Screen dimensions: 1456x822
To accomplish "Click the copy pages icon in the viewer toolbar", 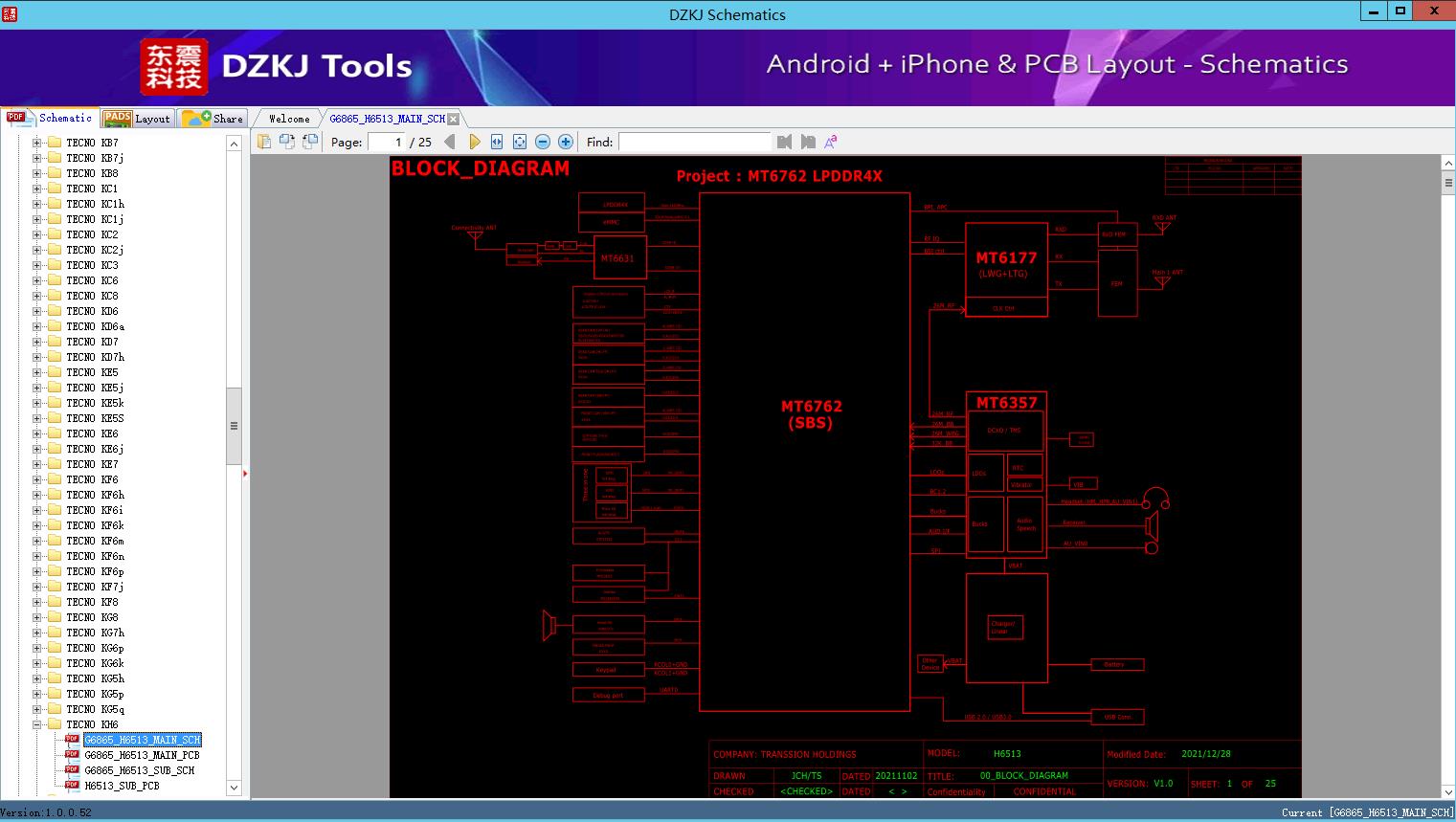I will tap(263, 142).
